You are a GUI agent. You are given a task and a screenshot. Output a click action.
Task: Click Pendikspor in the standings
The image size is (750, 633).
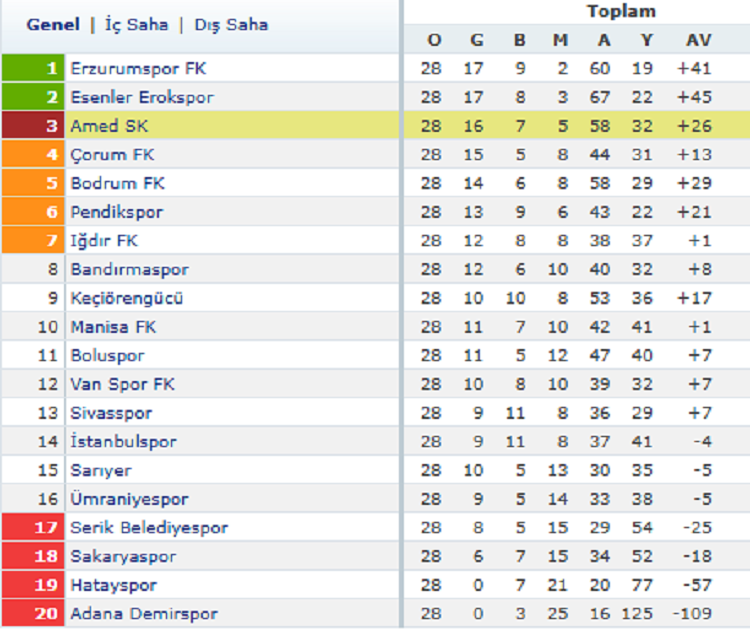point(117,212)
